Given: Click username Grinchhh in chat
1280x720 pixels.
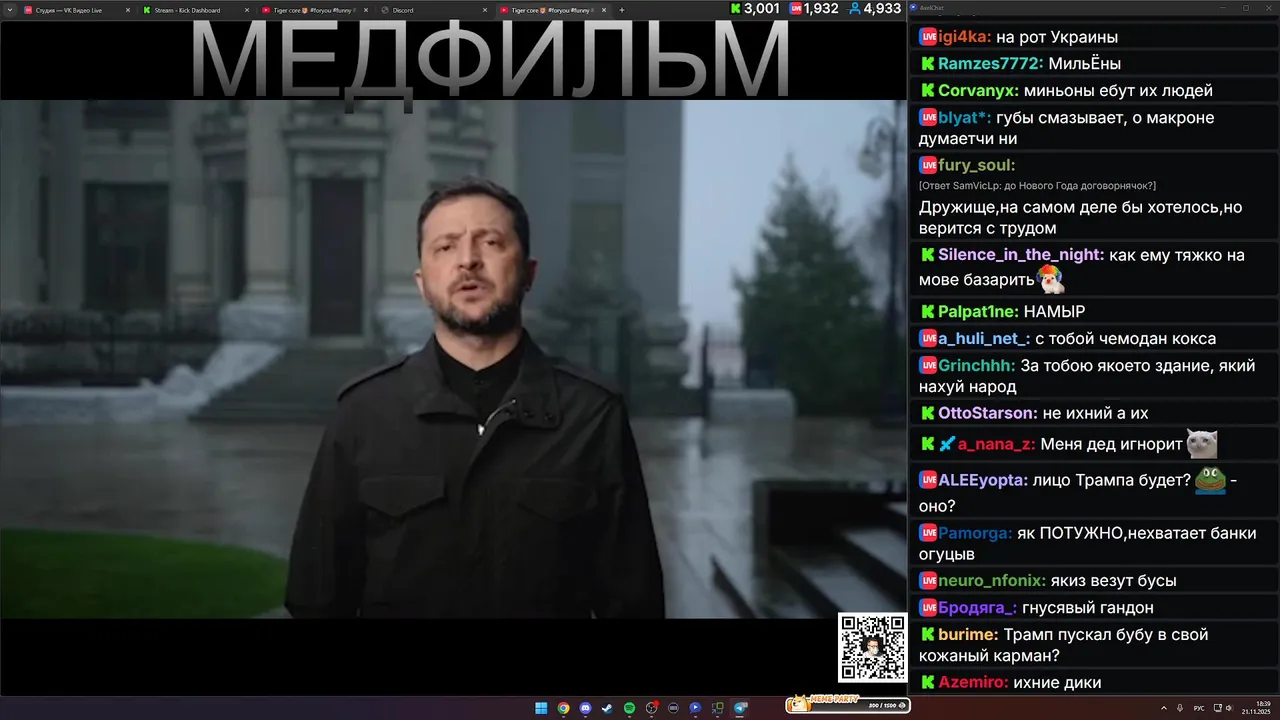Looking at the screenshot, I should tap(977, 366).
